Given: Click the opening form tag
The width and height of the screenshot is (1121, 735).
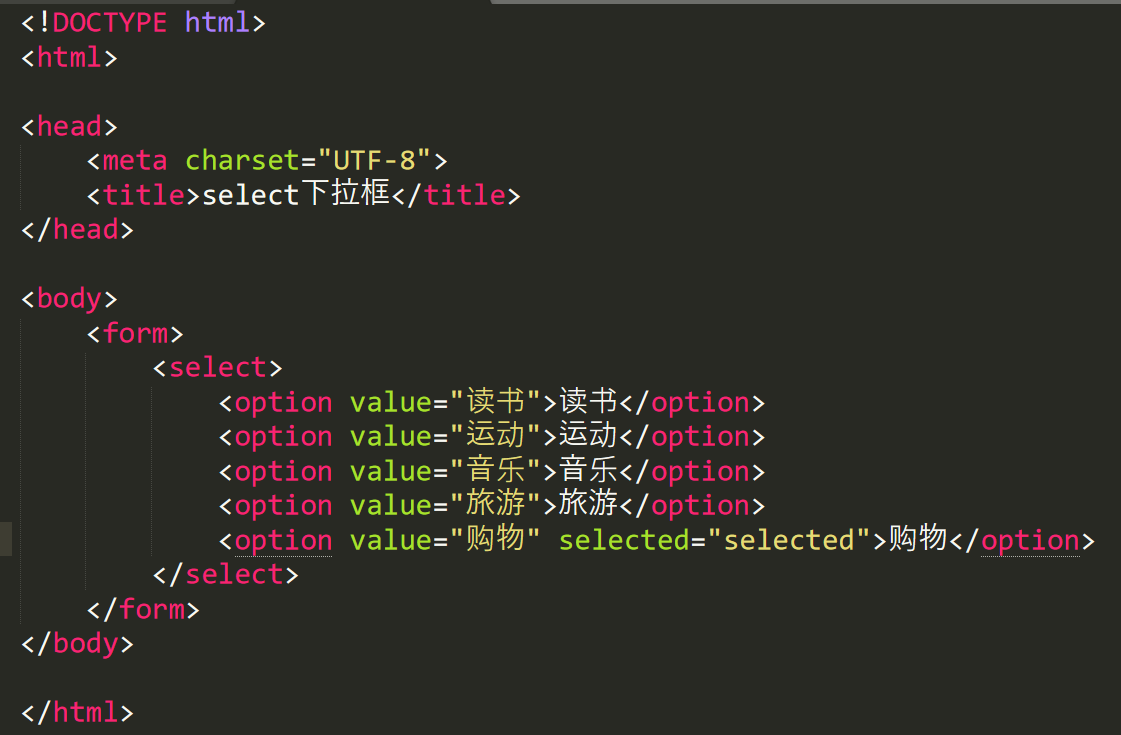Looking at the screenshot, I should [x=135, y=333].
